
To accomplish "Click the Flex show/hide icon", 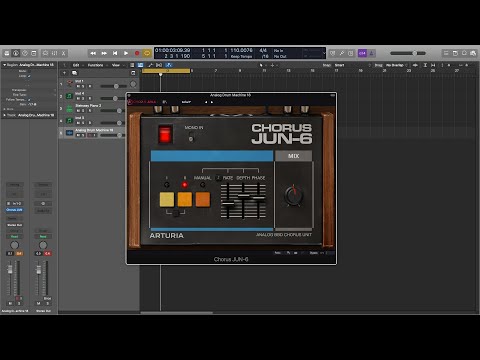I will pyautogui.click(x=159, y=65).
